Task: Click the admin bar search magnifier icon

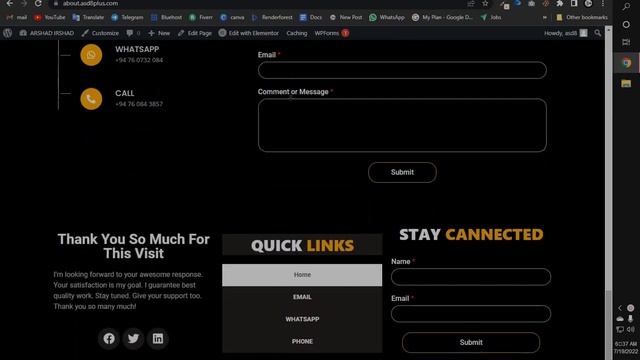Action: pyautogui.click(x=598, y=33)
